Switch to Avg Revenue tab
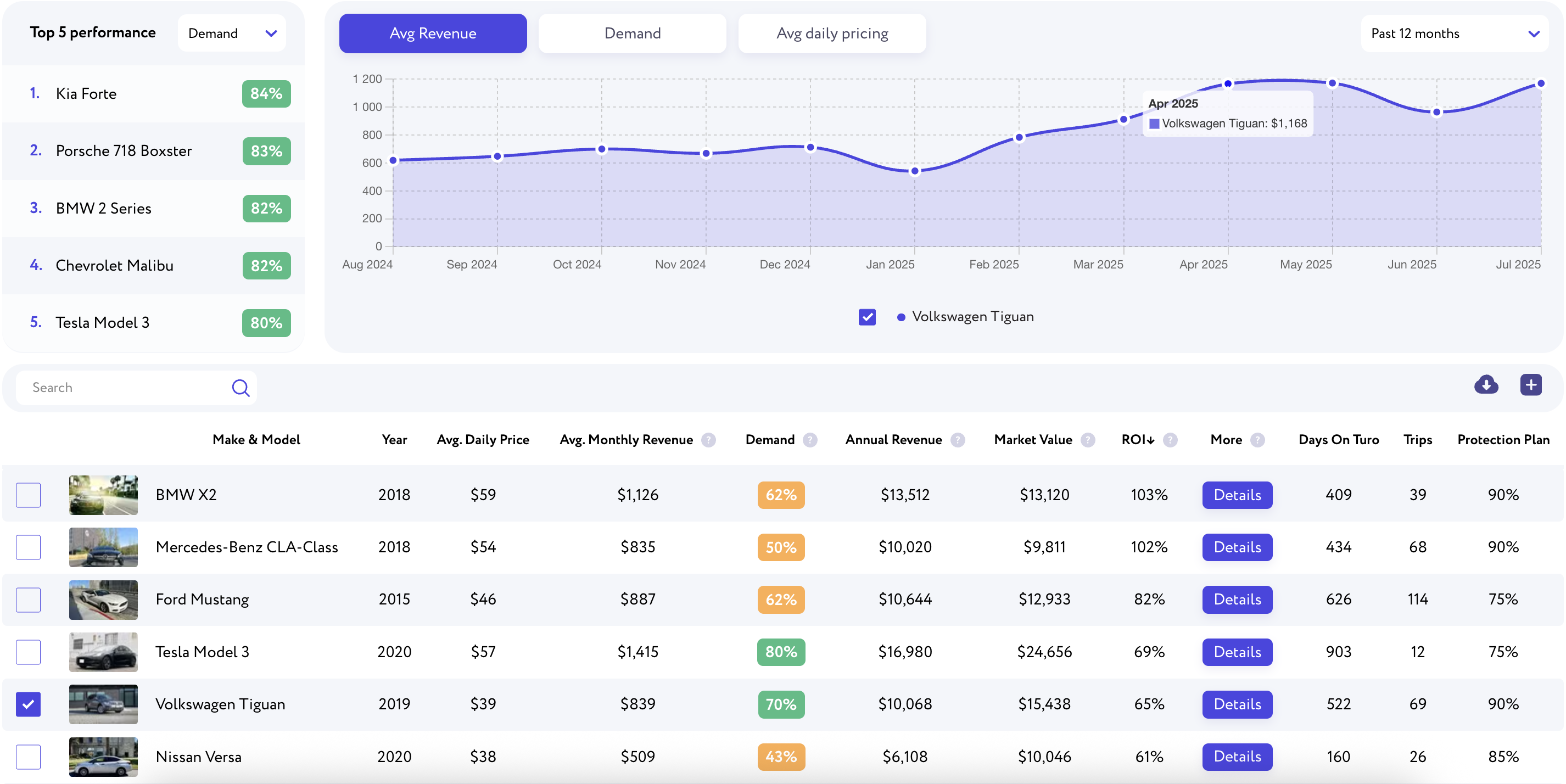 (x=433, y=33)
